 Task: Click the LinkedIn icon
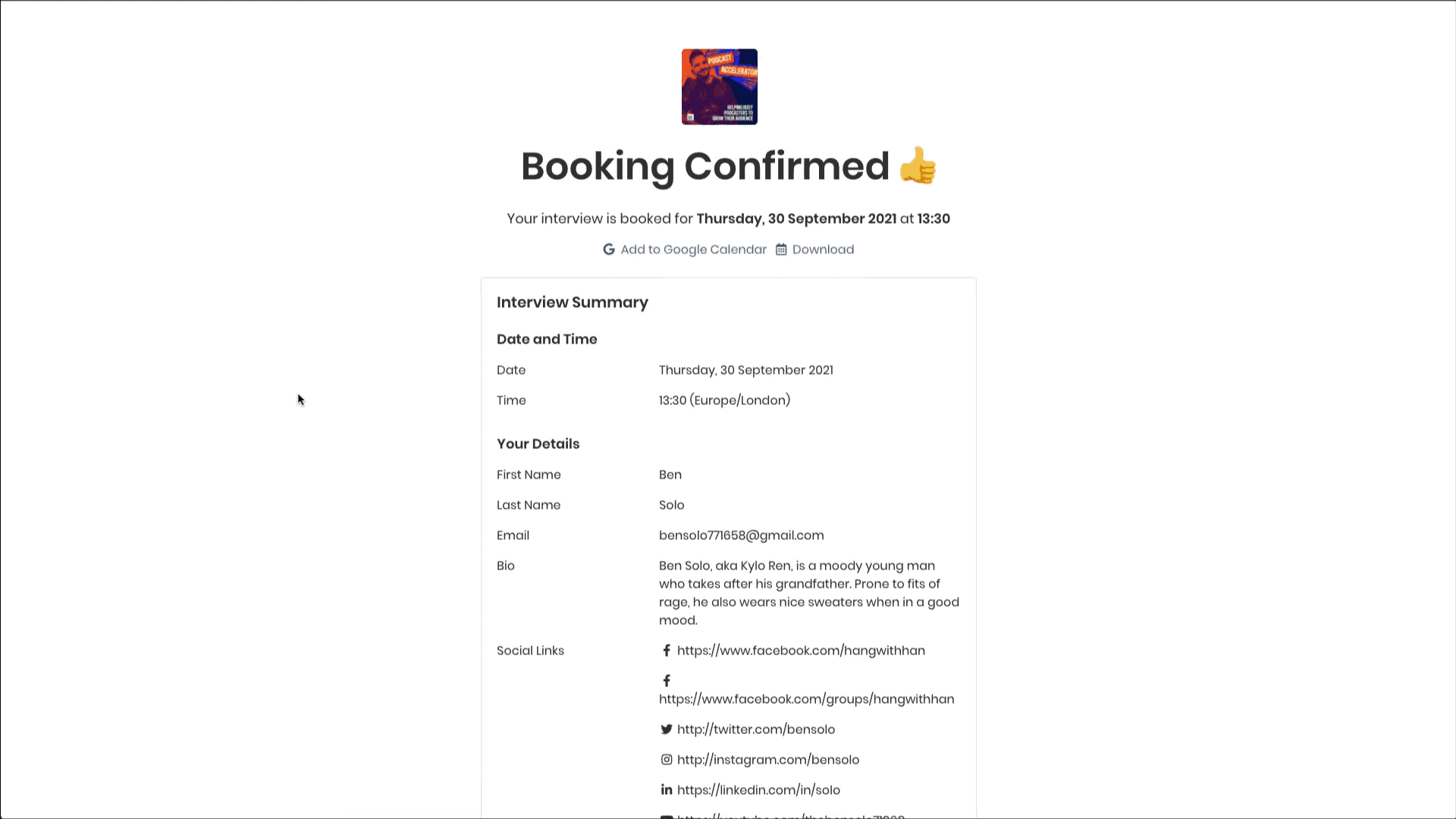pos(667,790)
